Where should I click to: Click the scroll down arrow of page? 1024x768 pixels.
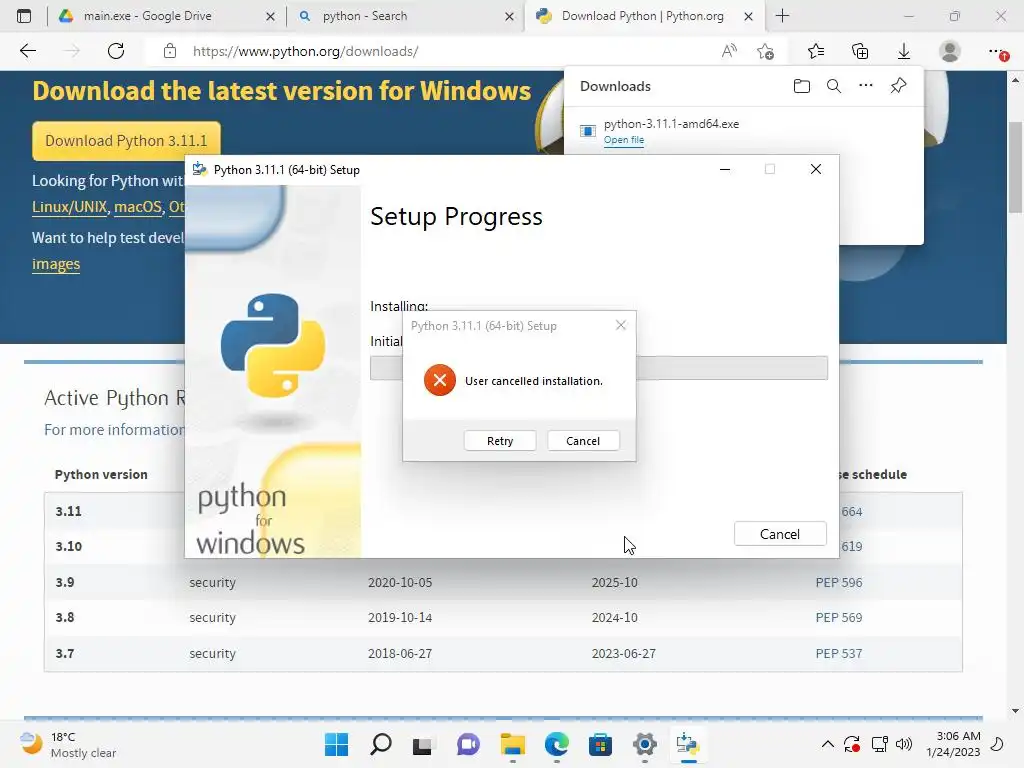pos(1015,711)
